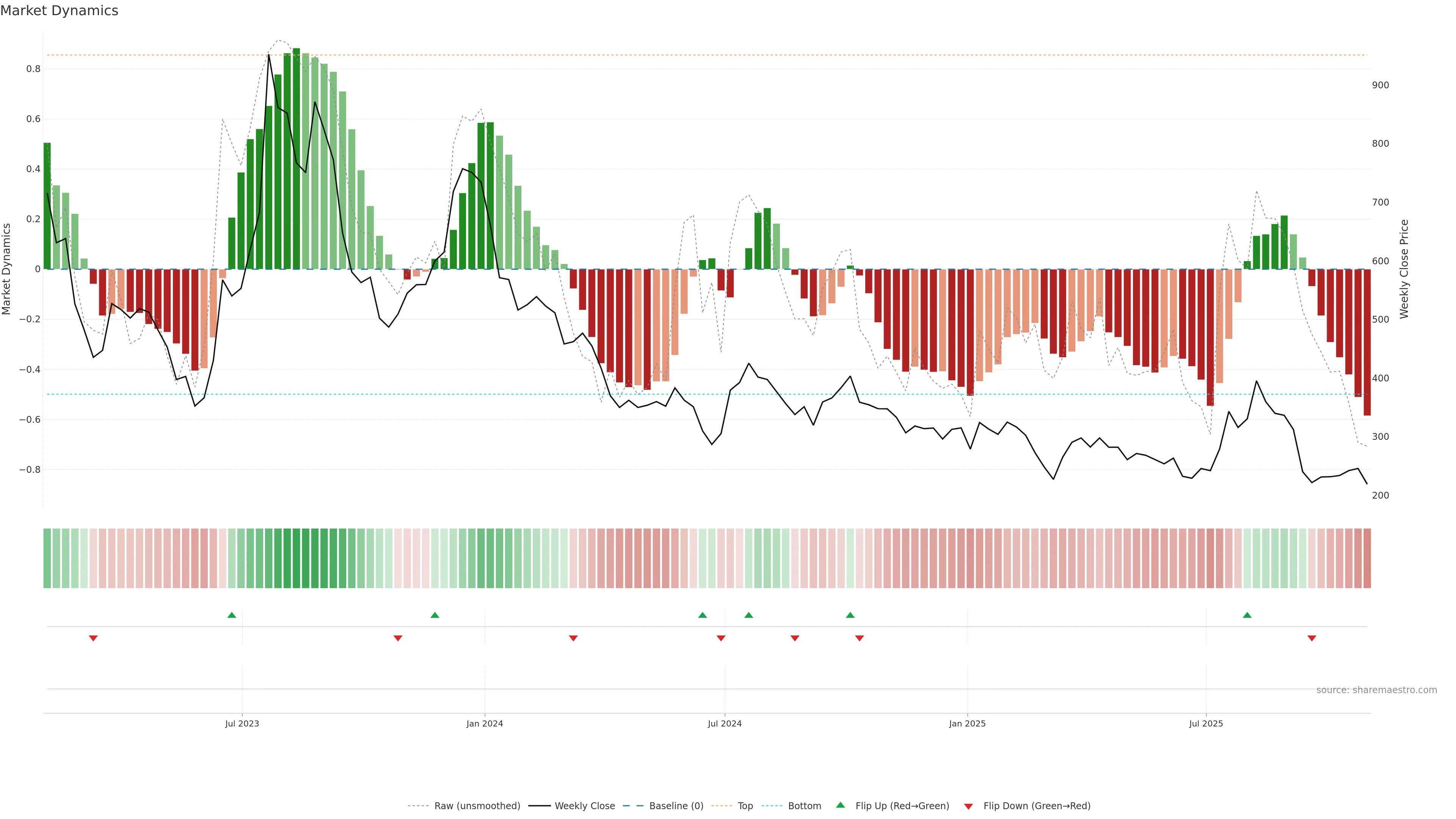Click the Market Dynamics chart title
The image size is (1456, 819).
click(60, 11)
